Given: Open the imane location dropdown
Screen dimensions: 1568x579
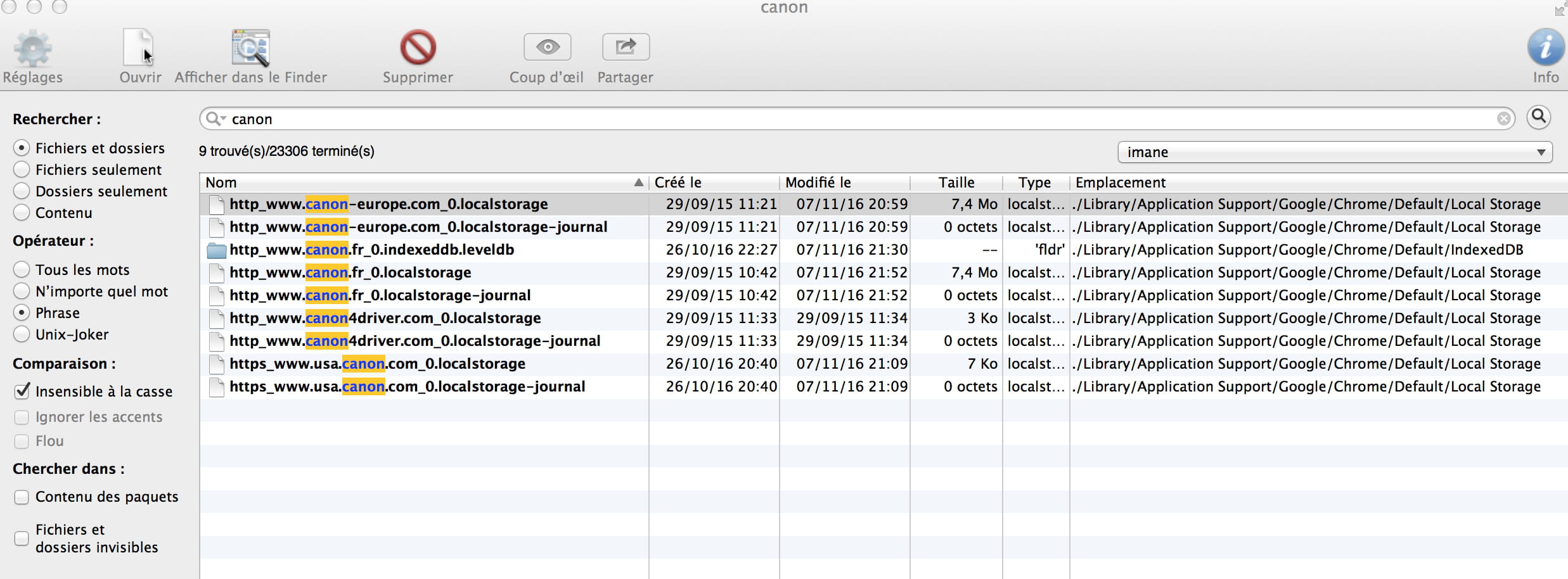Looking at the screenshot, I should tap(1334, 152).
